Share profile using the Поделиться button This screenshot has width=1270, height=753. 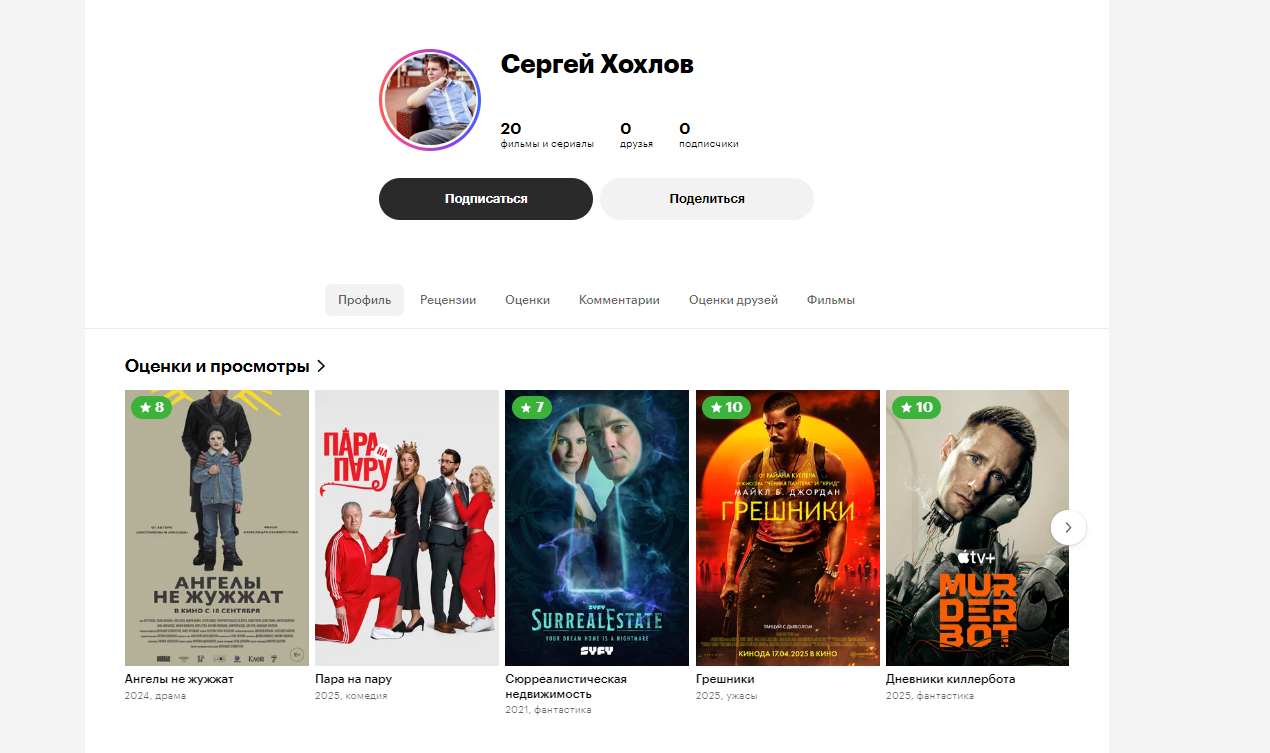pos(707,199)
